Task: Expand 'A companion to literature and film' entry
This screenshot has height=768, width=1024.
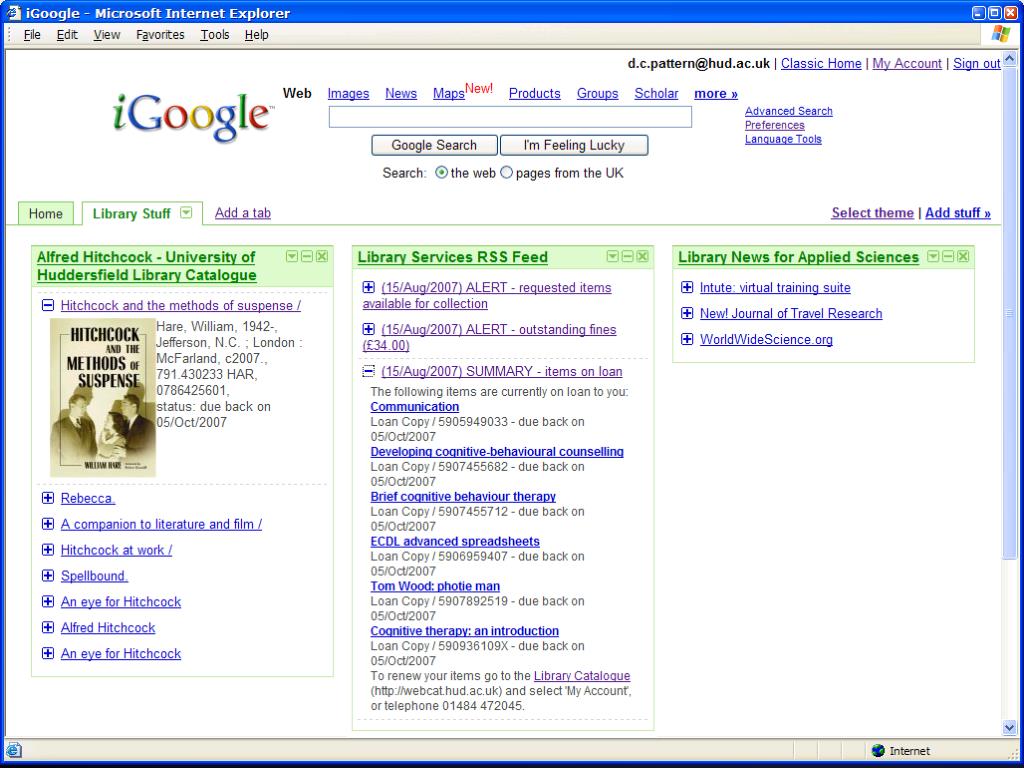Action: pos(48,524)
